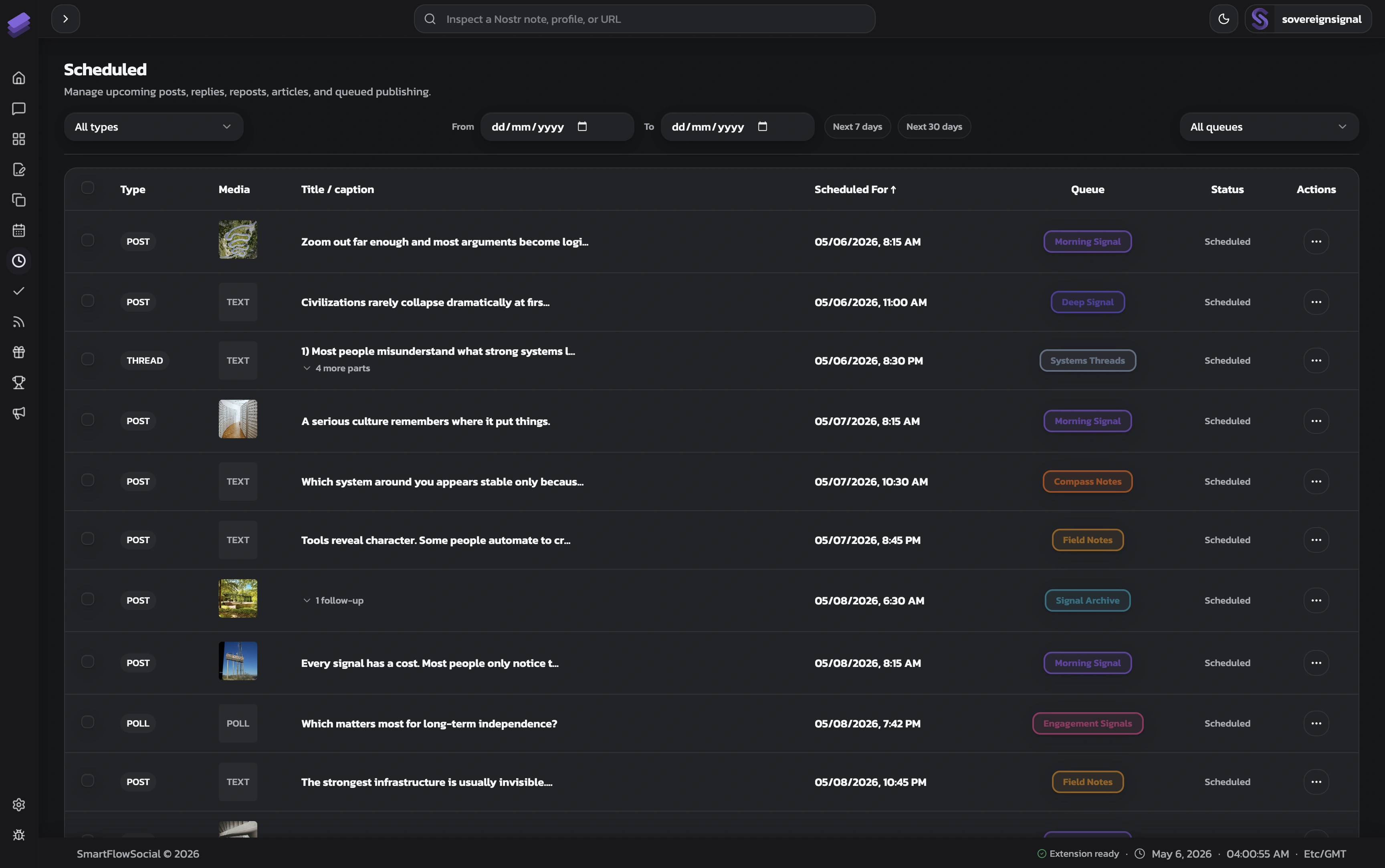Sort by the Scheduled For column header
Viewport: 1385px width, 868px height.
pos(855,189)
